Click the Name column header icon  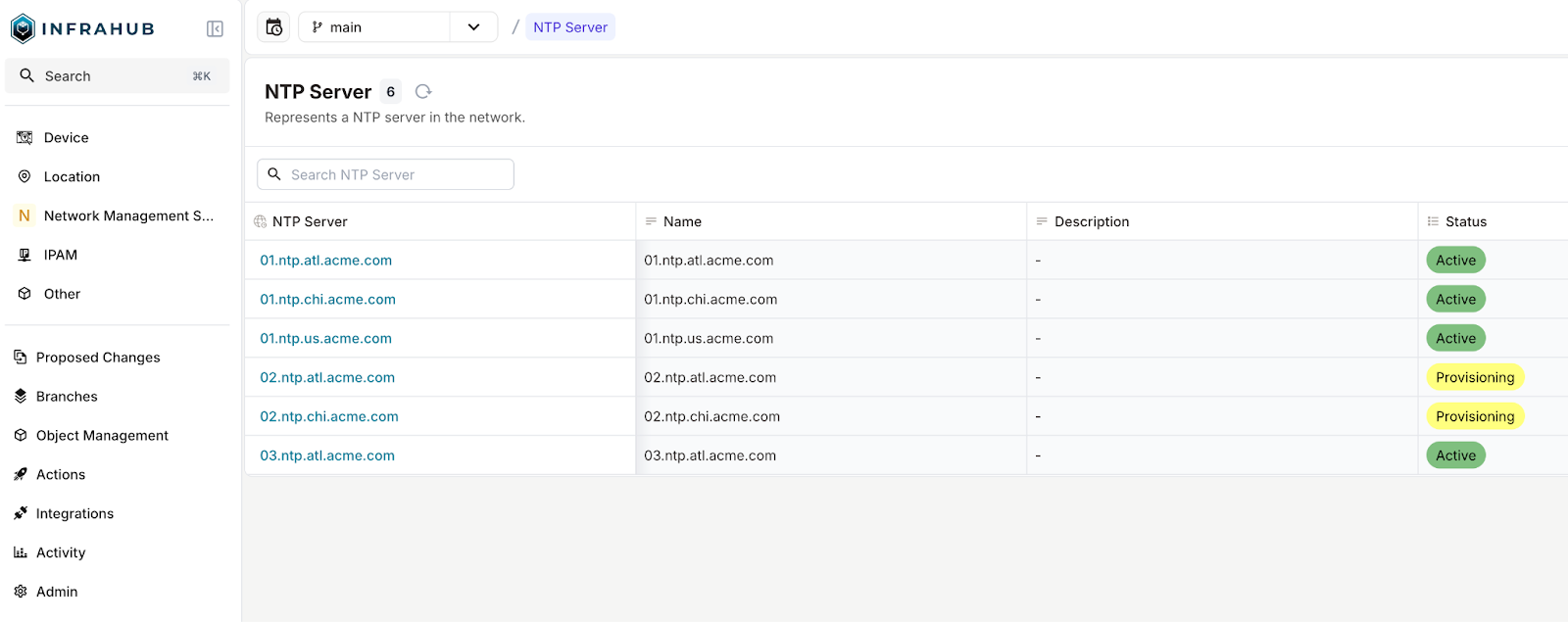651,221
